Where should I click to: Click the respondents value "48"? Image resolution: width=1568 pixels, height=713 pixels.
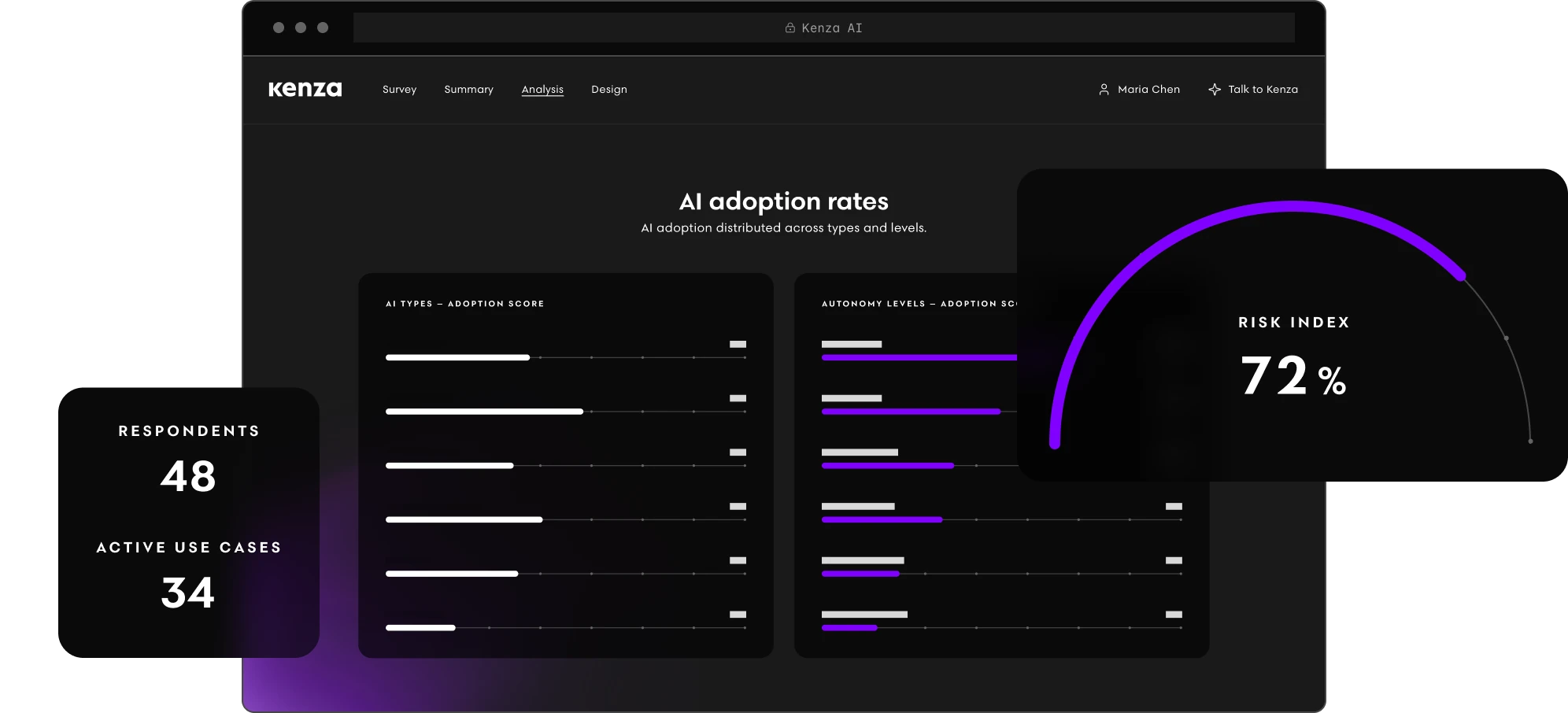pyautogui.click(x=188, y=476)
